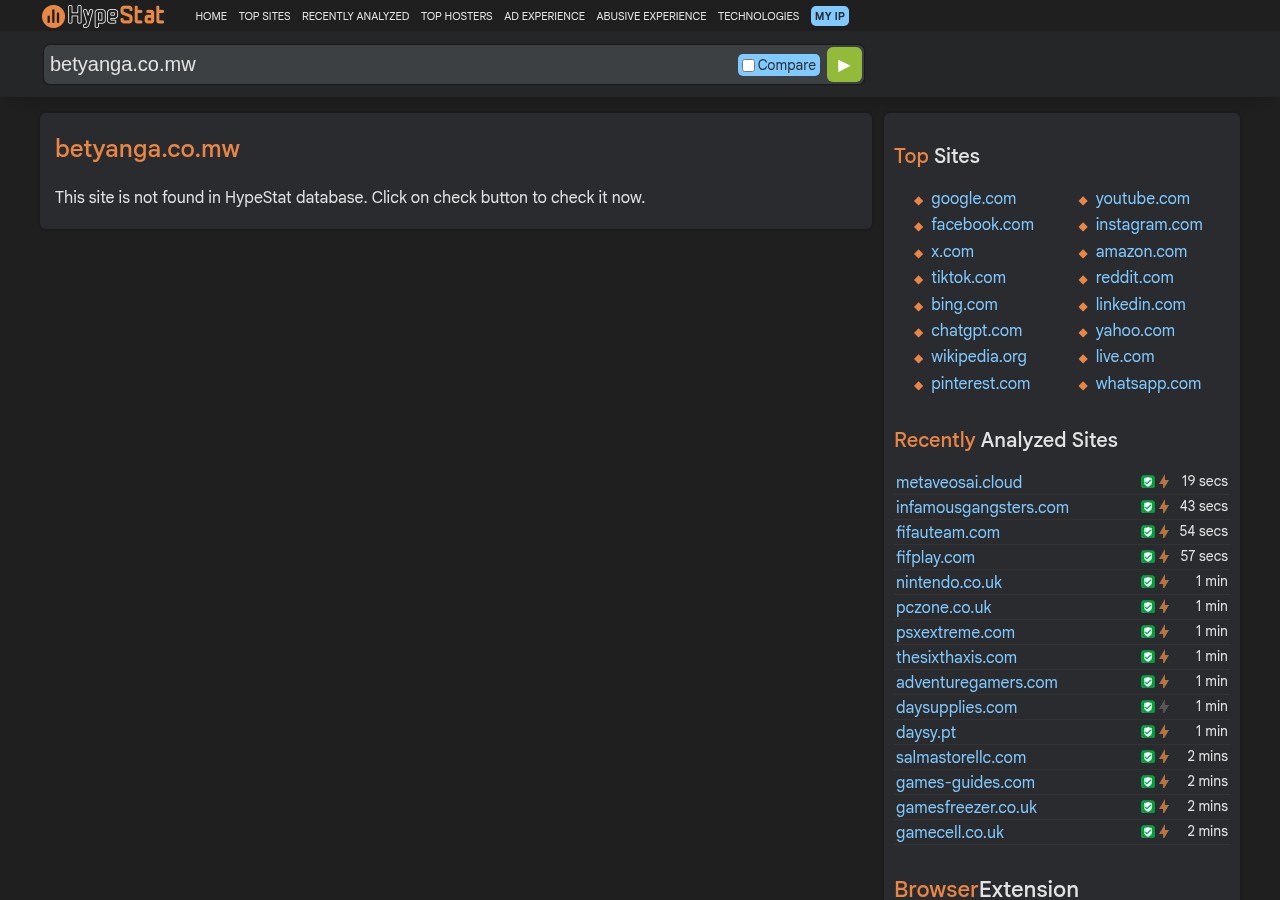Image resolution: width=1280 pixels, height=900 pixels.
Task: Open the HOME menu item
Action: [x=211, y=16]
